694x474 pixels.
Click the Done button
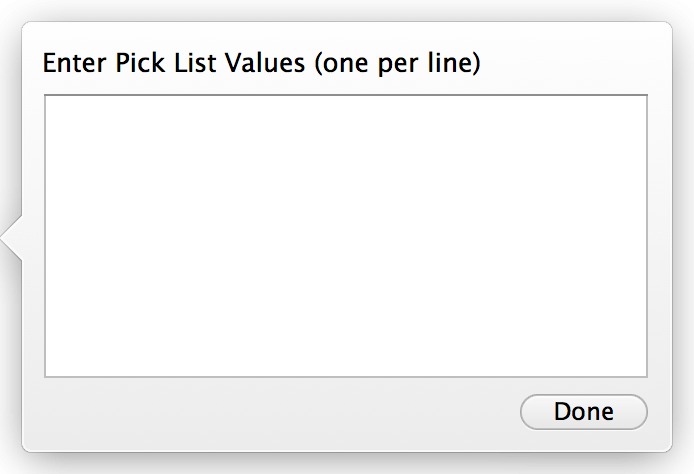pos(584,412)
